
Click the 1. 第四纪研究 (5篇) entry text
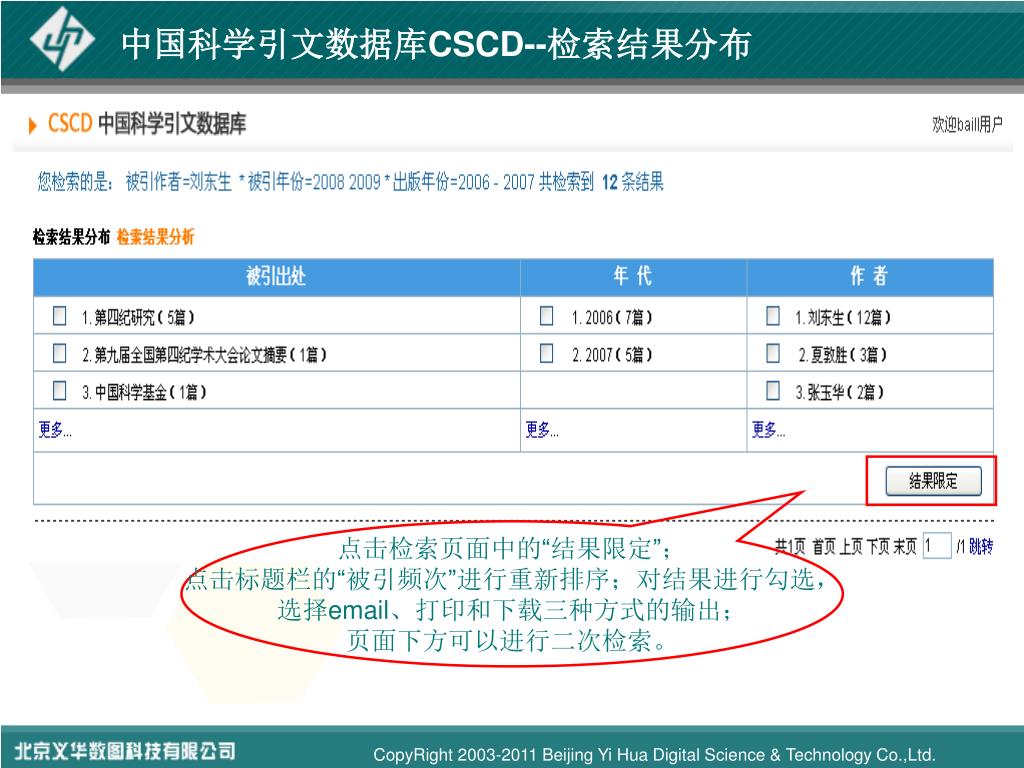pos(138,317)
